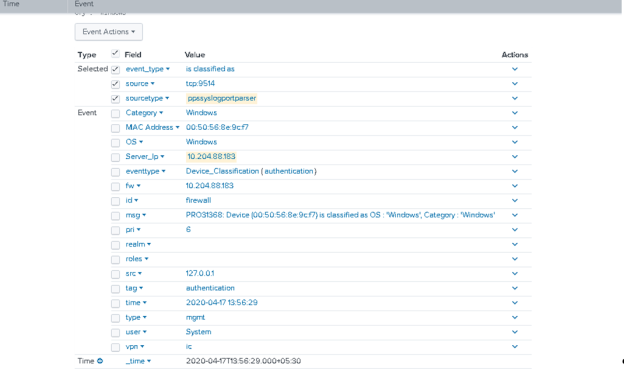Open the _time field name menu
The image size is (624, 373).
click(x=138, y=361)
